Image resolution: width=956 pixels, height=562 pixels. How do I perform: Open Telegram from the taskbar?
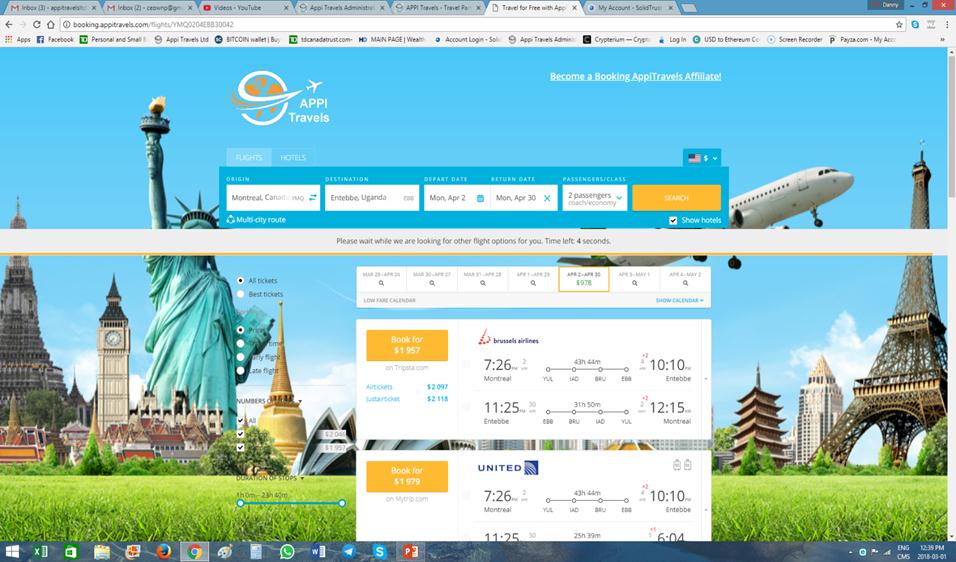pyautogui.click(x=348, y=551)
